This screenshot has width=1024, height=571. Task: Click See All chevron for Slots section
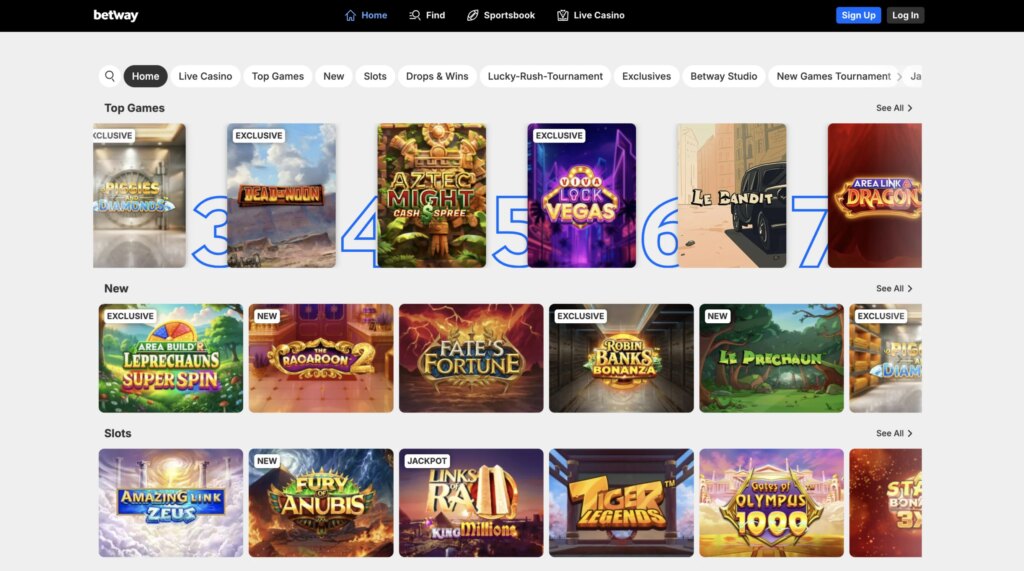[910, 433]
